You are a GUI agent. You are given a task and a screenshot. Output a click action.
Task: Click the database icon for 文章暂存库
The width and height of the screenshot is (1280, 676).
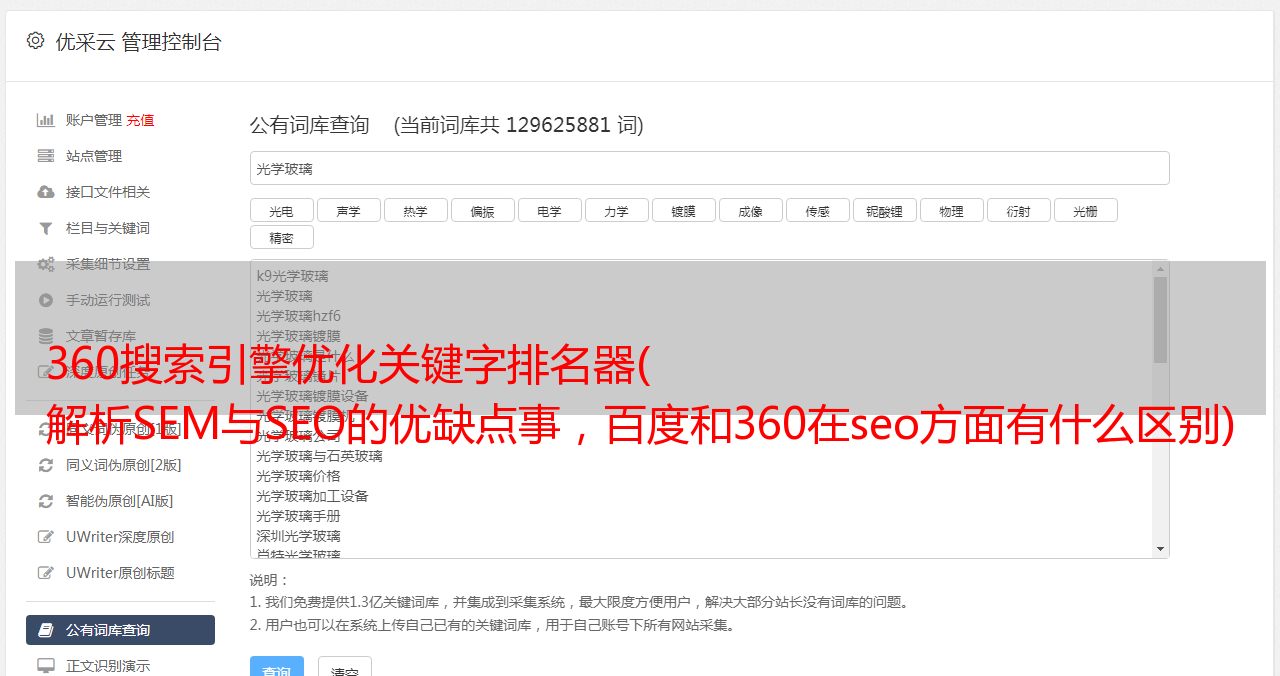pos(46,336)
